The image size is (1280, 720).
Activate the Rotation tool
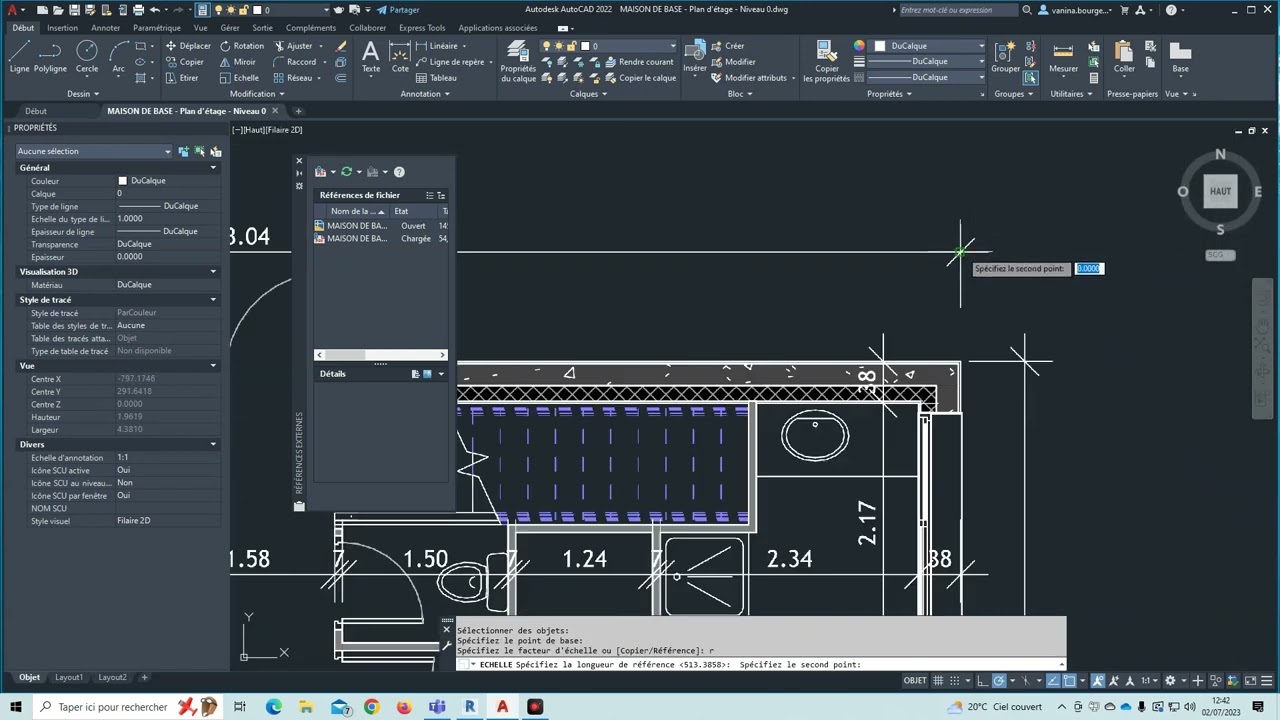242,46
